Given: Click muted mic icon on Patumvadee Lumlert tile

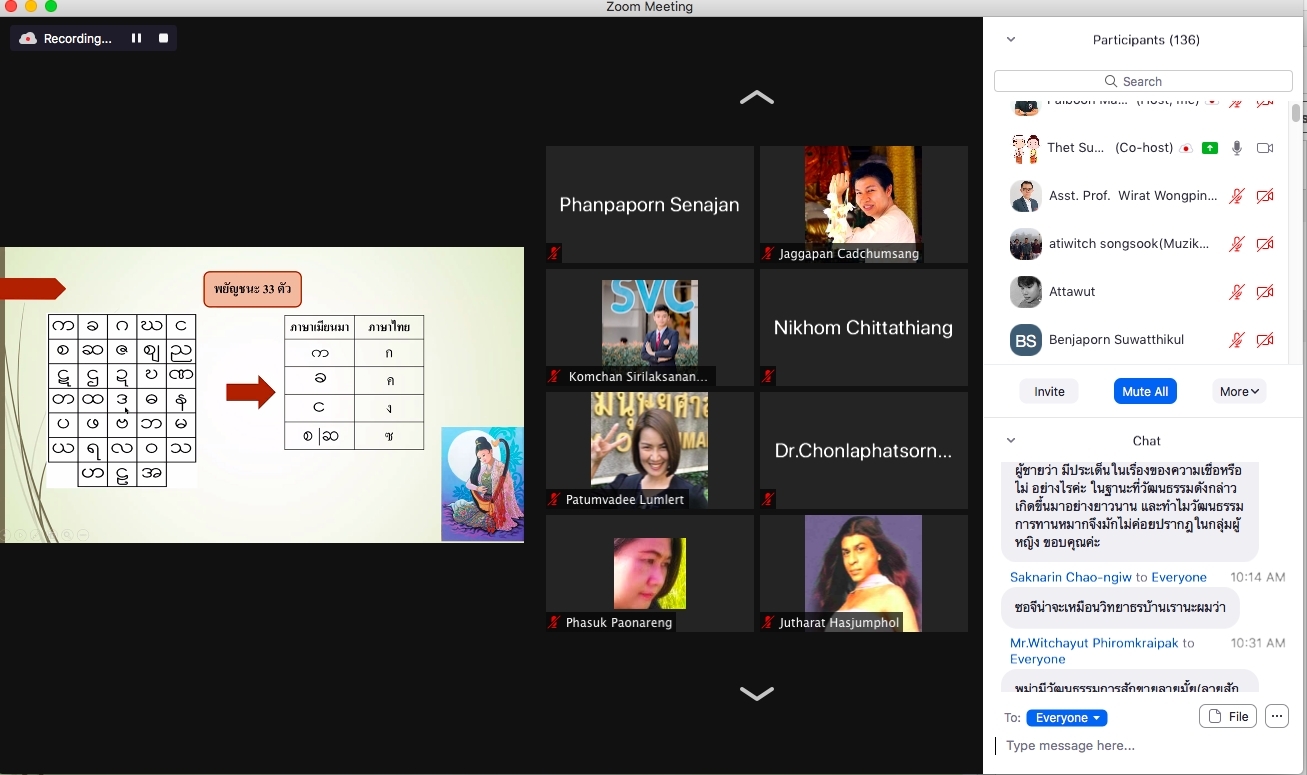Looking at the screenshot, I should pos(554,500).
